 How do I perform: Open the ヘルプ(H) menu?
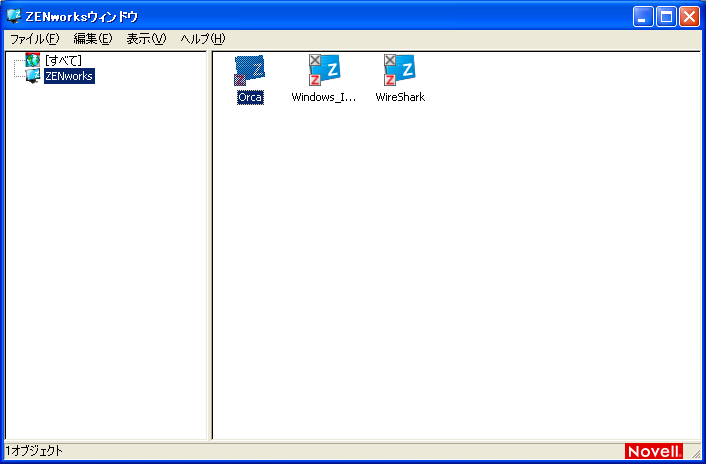pyautogui.click(x=203, y=39)
